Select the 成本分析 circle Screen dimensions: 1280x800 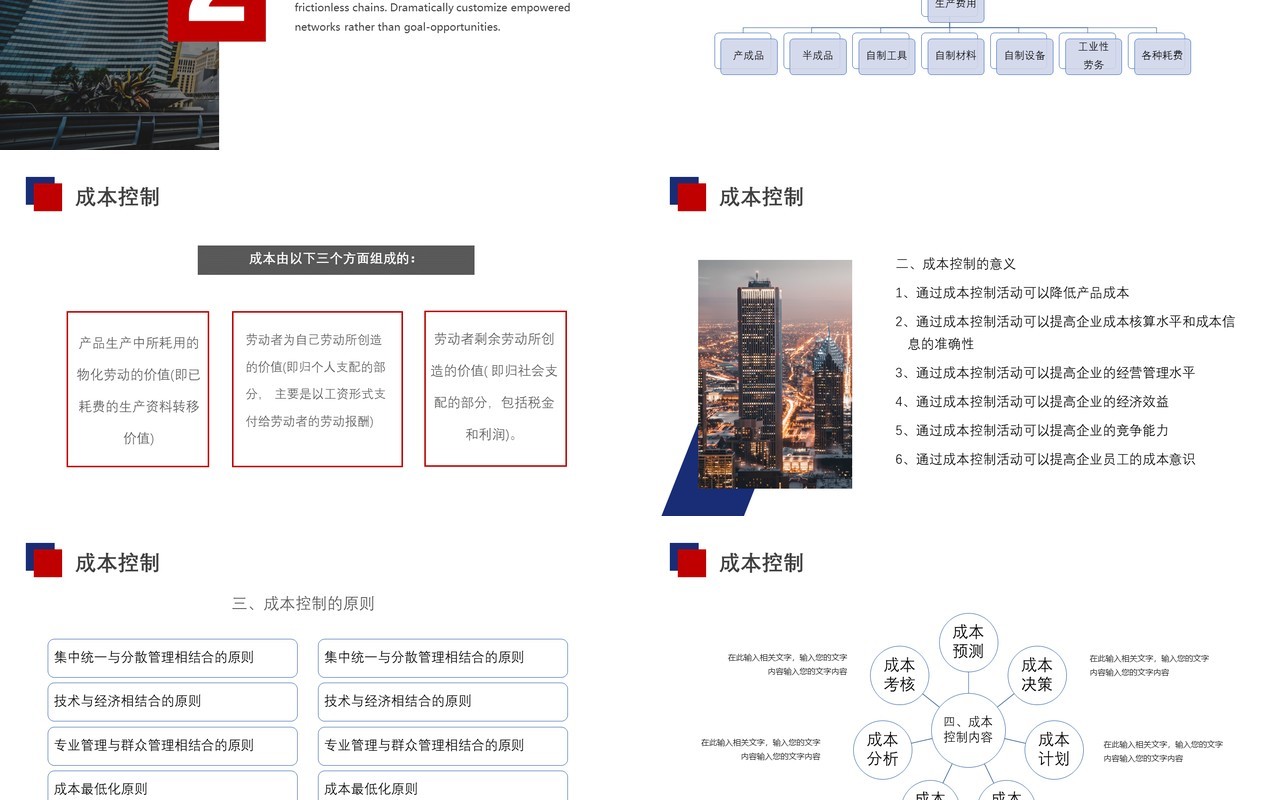point(882,749)
